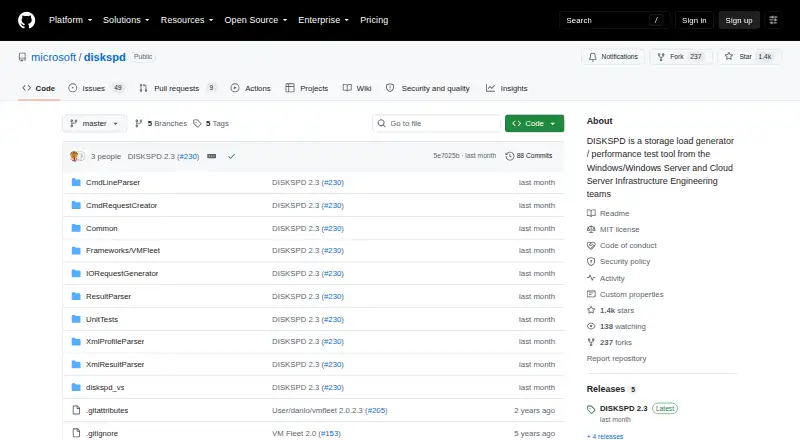800x440 pixels.
Task: Click the Sign in button
Action: click(x=694, y=20)
